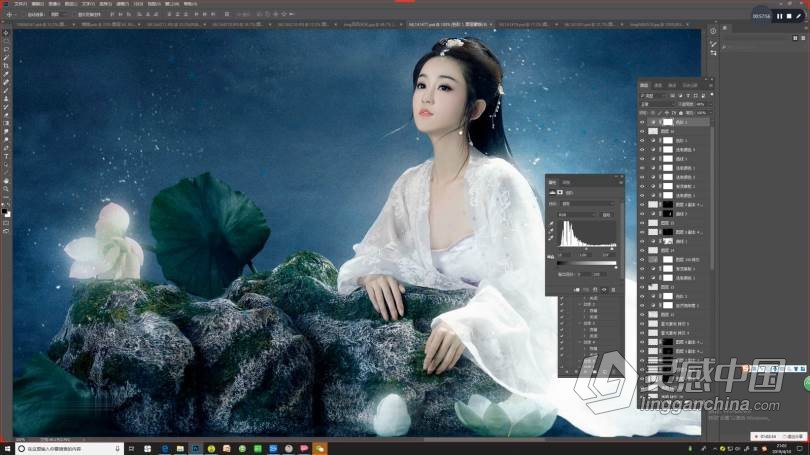Toggle first checkmark in Actions panel
Viewport: 810px width, 455px height.
tap(562, 298)
